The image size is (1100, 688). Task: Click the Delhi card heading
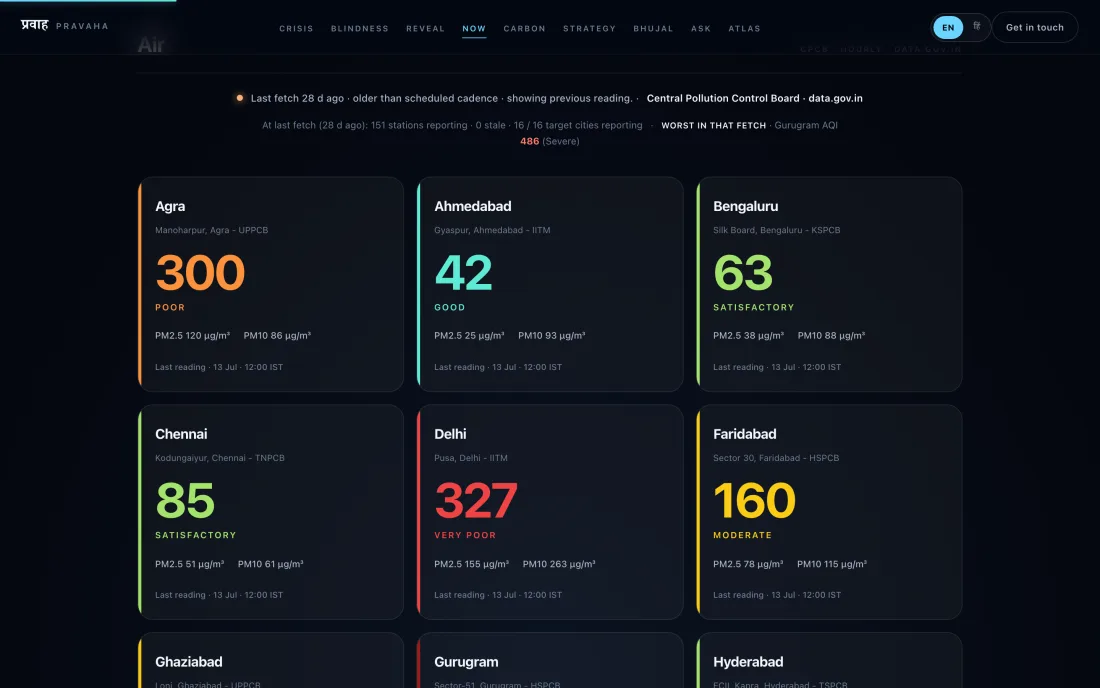[x=450, y=434]
